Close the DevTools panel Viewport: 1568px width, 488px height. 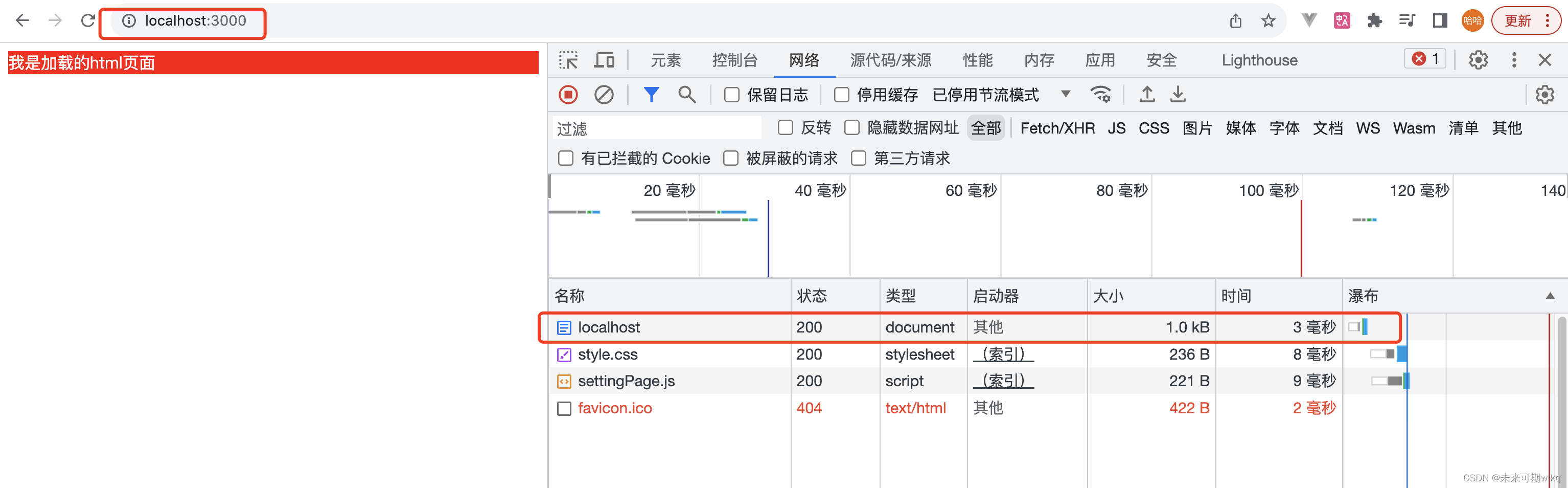[x=1545, y=60]
